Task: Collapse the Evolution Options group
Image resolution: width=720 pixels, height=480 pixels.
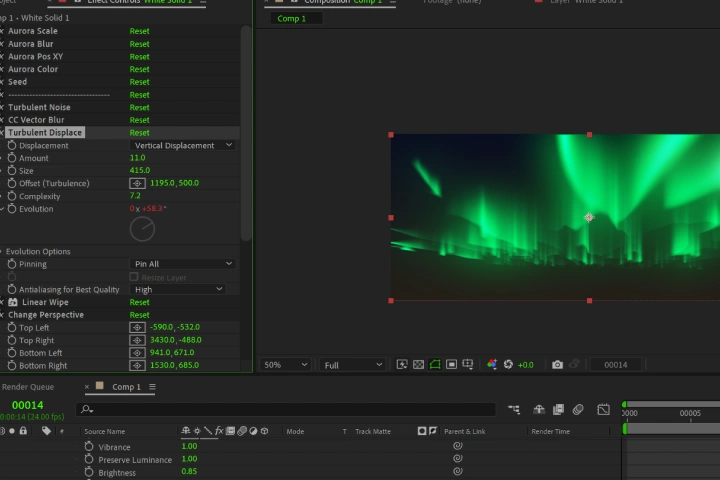Action: (1, 251)
